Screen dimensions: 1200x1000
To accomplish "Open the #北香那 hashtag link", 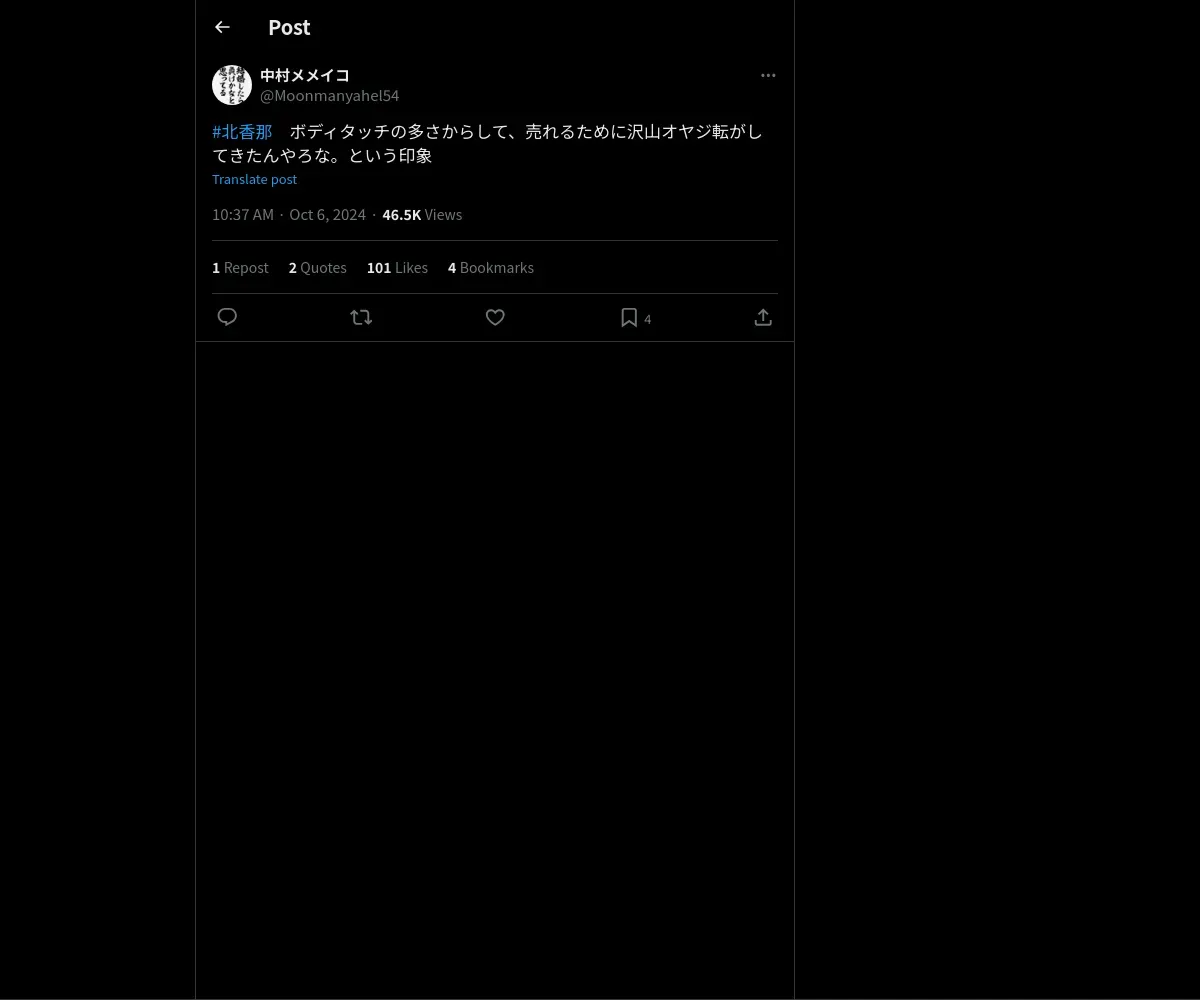I will pos(242,131).
